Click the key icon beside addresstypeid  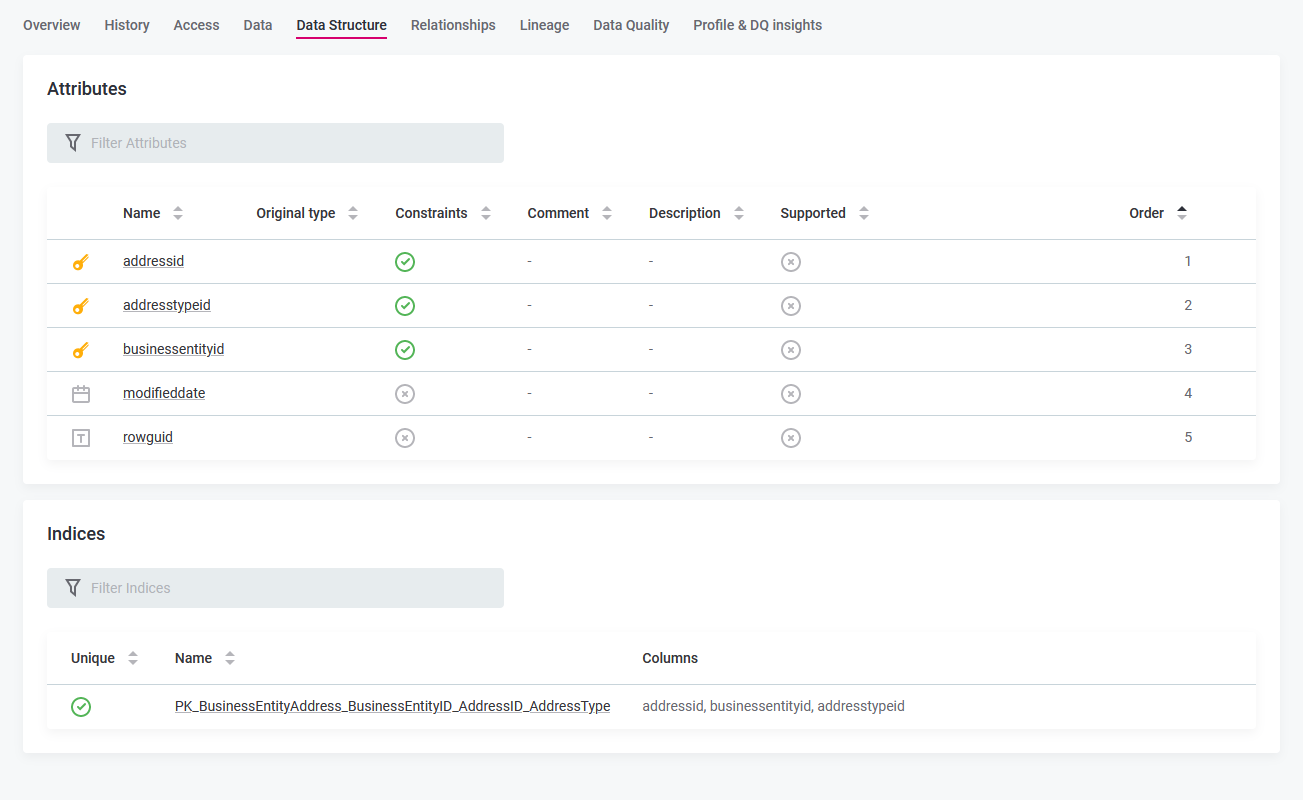click(81, 305)
